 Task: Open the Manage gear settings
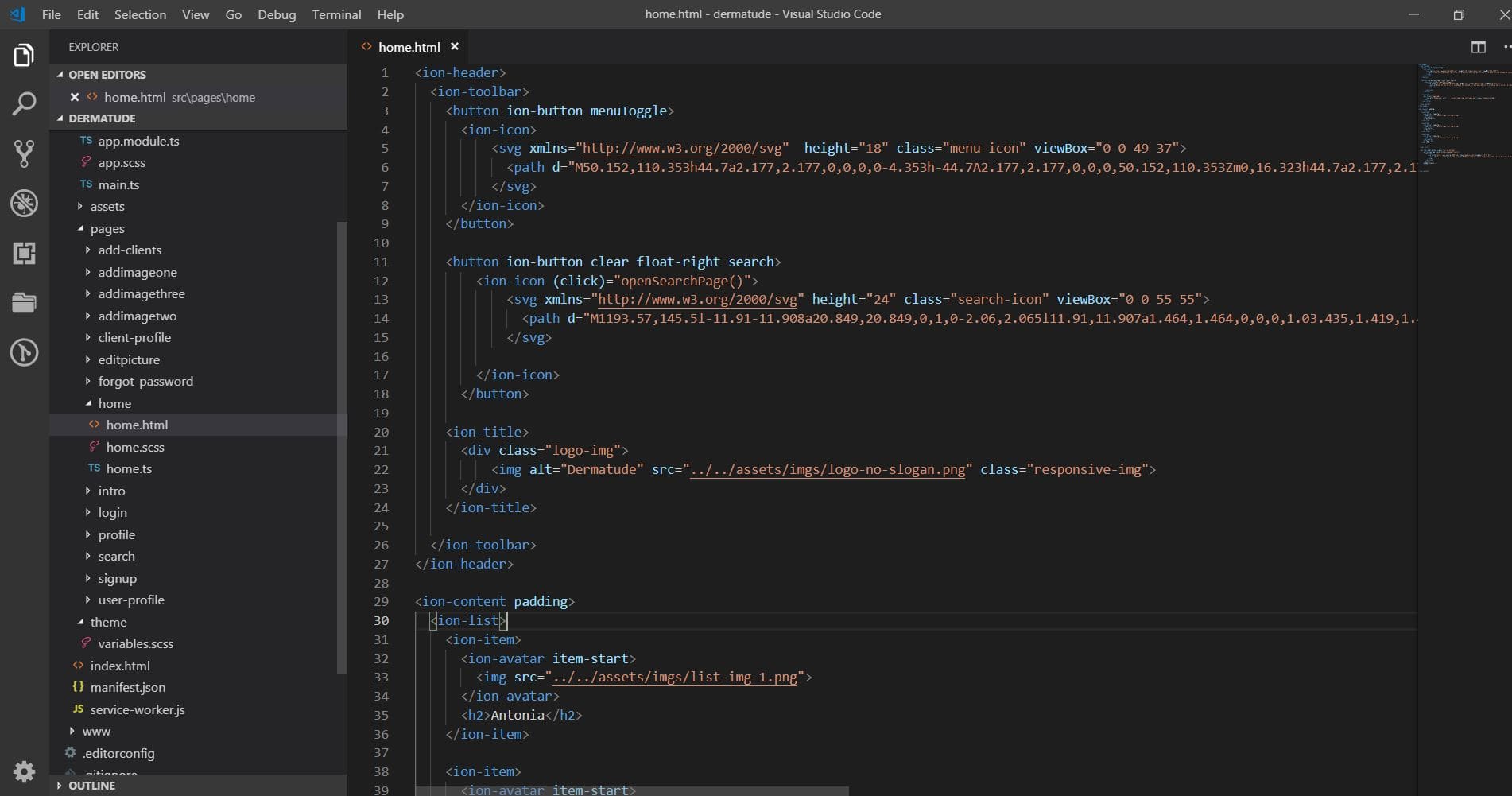(24, 771)
